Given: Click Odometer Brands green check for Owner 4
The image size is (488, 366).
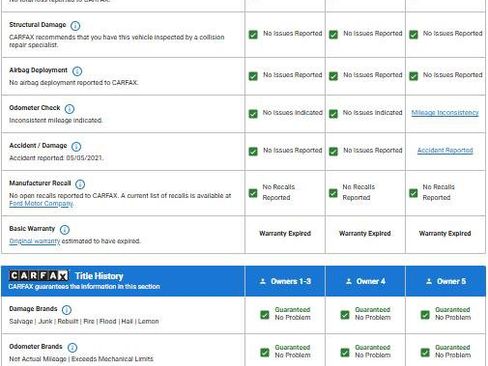Looking at the screenshot, I should coord(345,352).
